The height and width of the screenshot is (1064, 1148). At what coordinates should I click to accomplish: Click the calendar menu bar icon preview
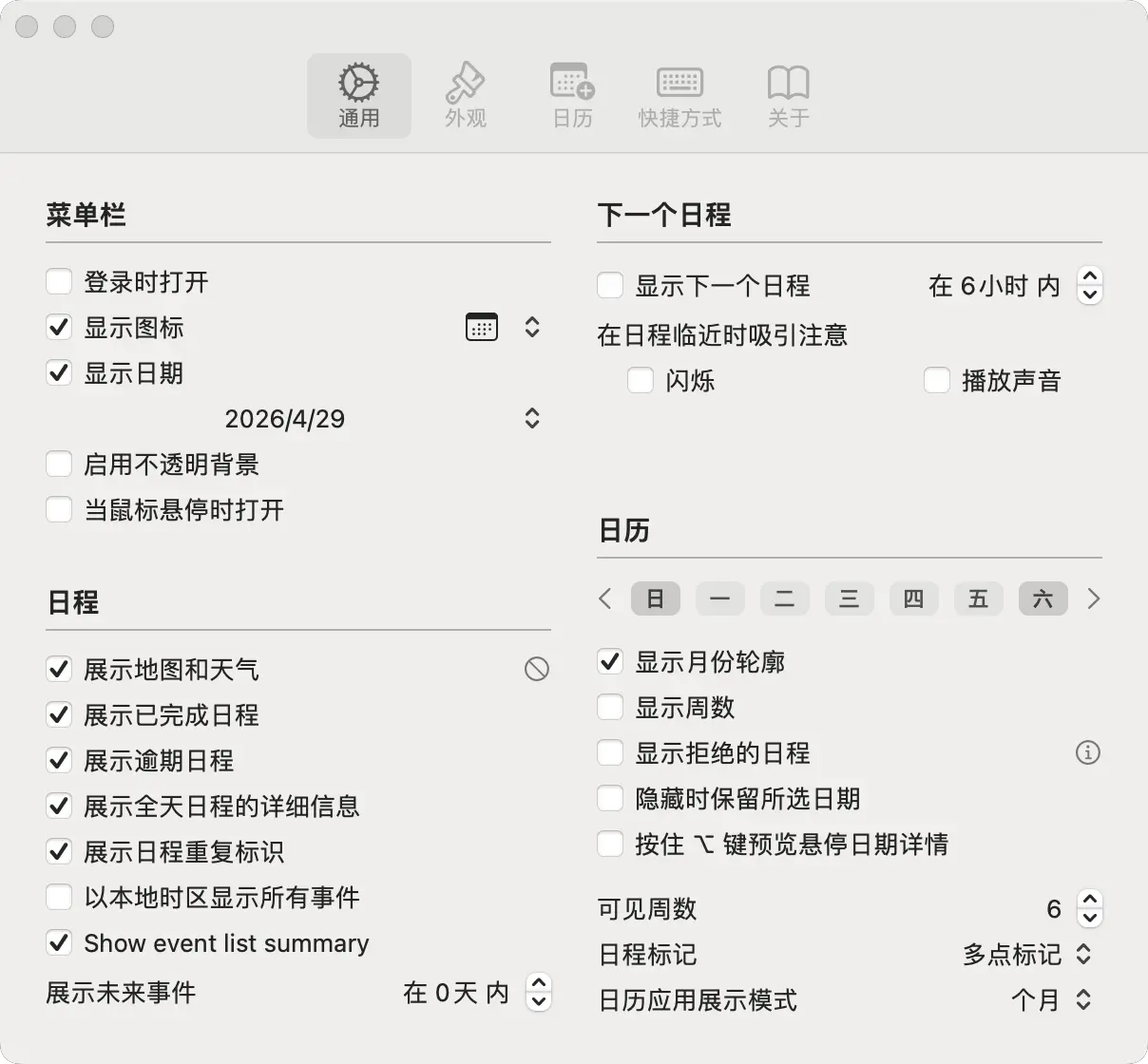pos(482,328)
